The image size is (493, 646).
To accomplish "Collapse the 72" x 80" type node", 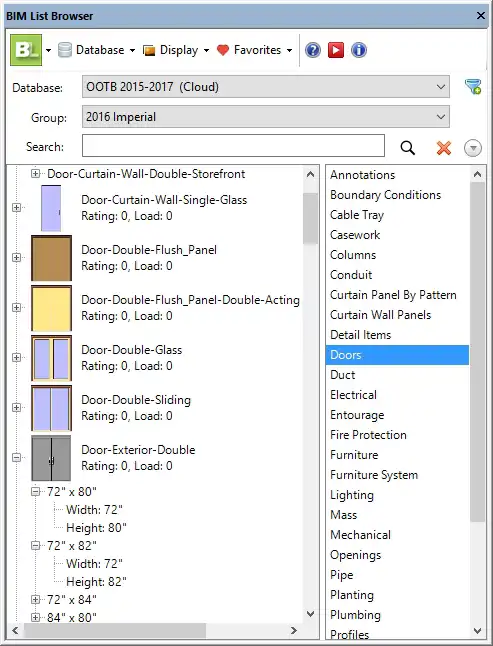I will (x=35, y=492).
